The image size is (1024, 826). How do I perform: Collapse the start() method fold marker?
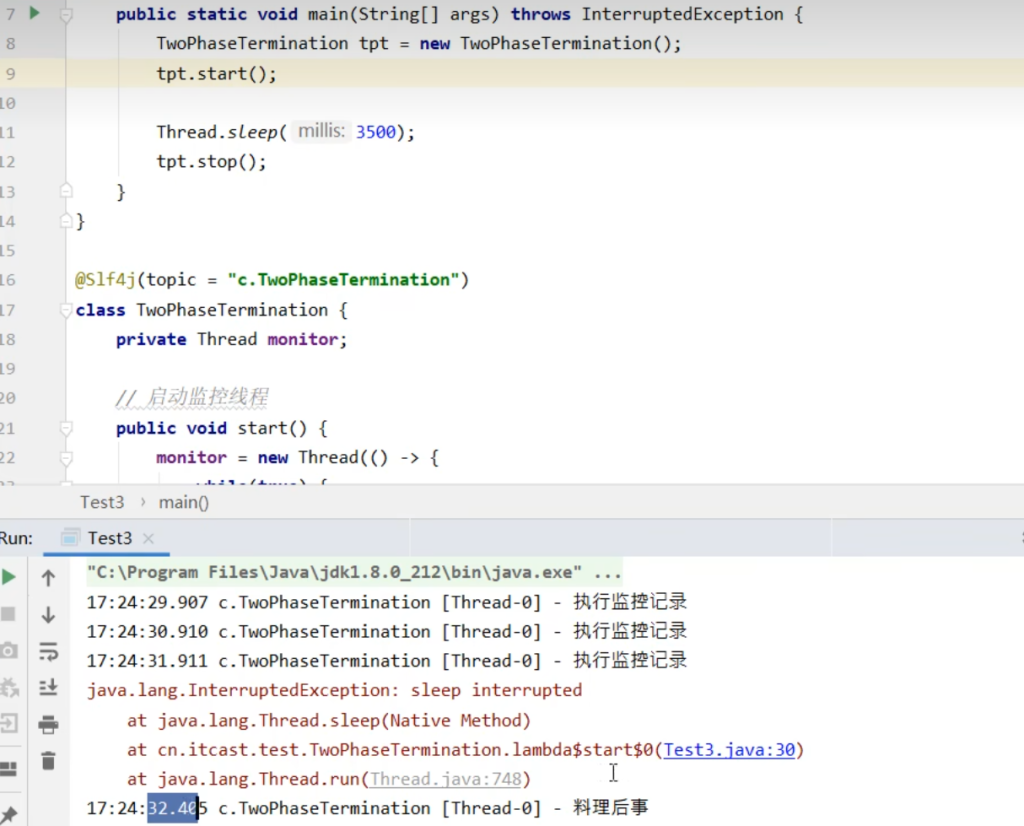66,428
